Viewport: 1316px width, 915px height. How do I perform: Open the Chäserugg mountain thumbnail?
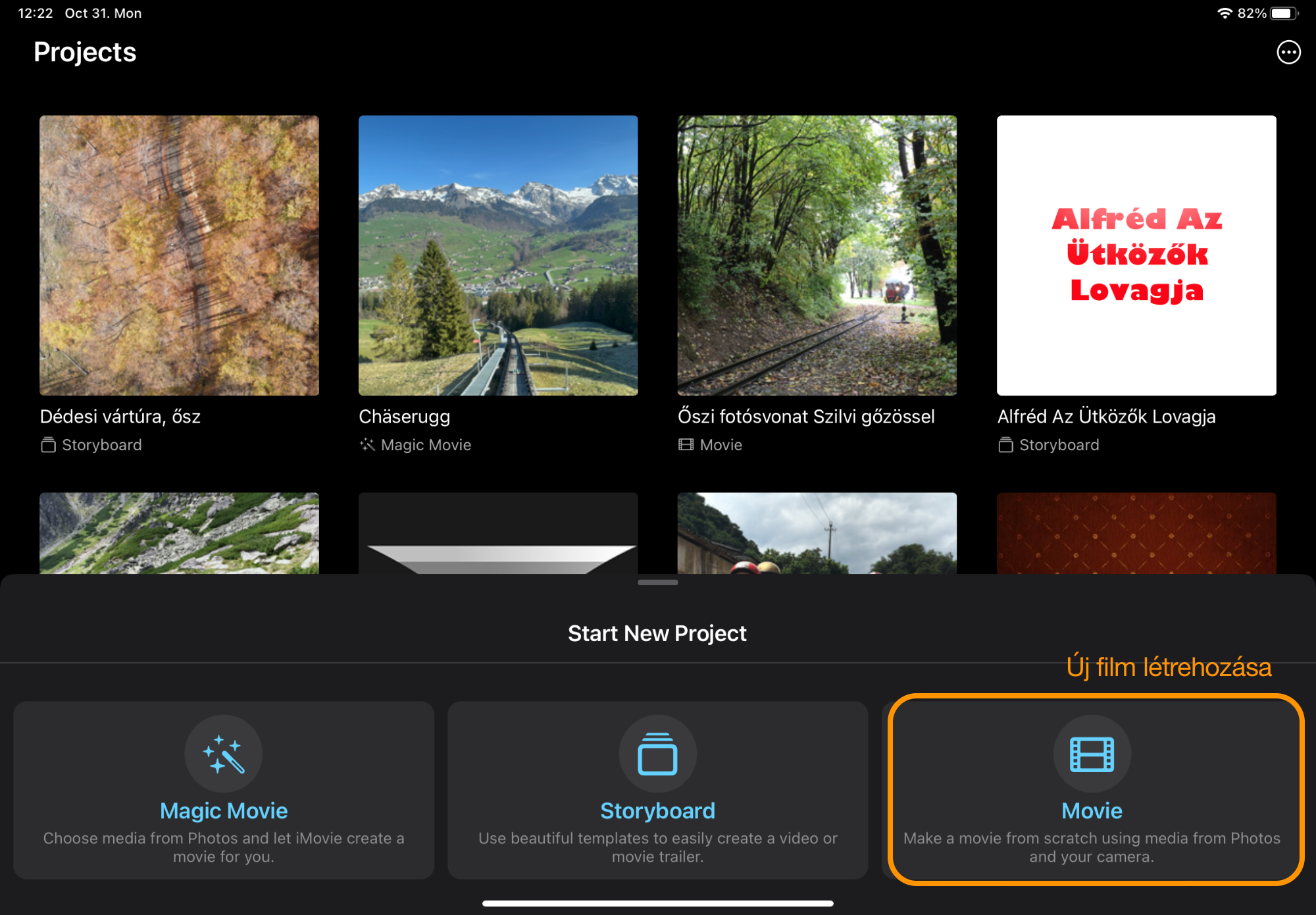498,255
